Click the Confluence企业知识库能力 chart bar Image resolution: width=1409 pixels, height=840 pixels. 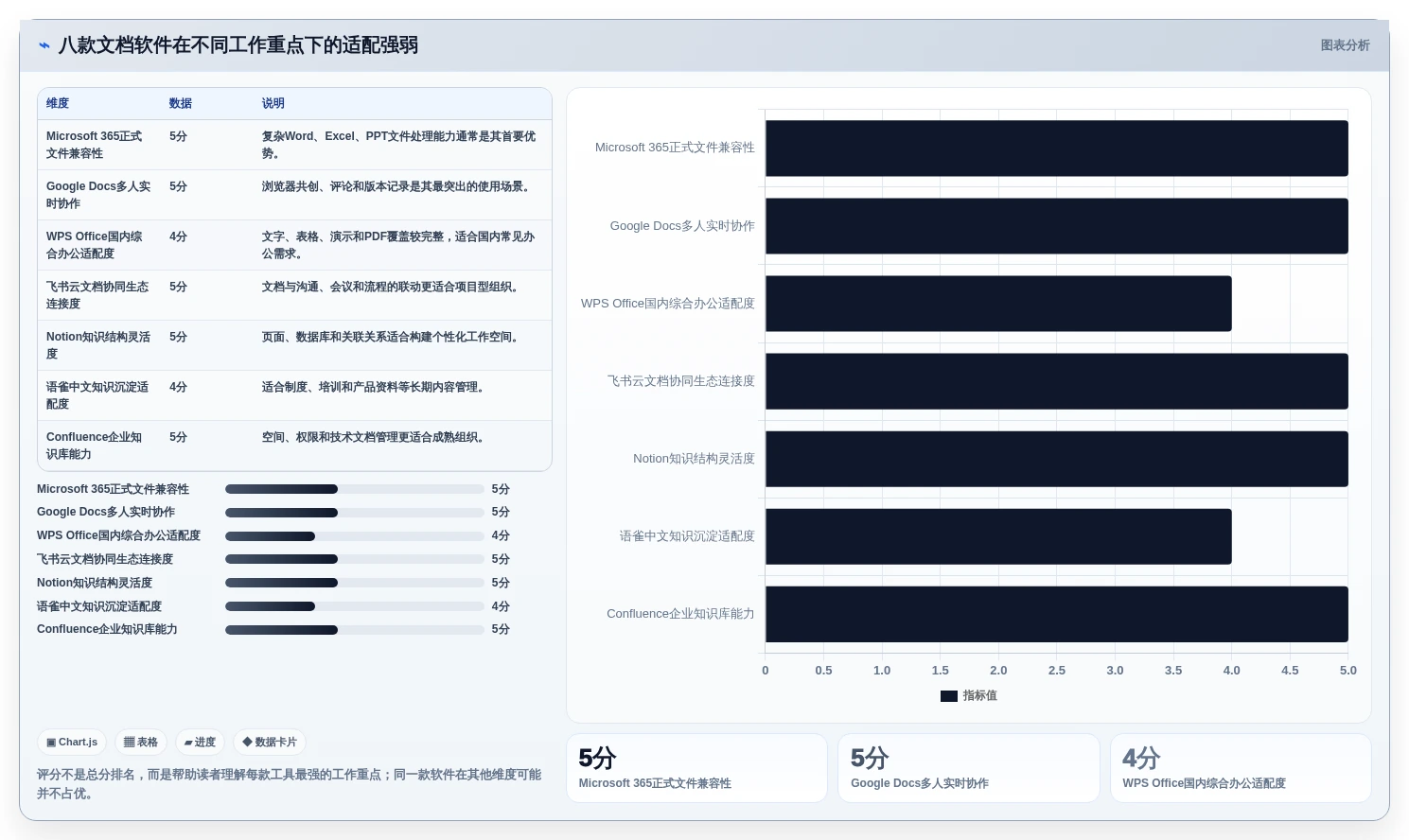pos(1057,614)
